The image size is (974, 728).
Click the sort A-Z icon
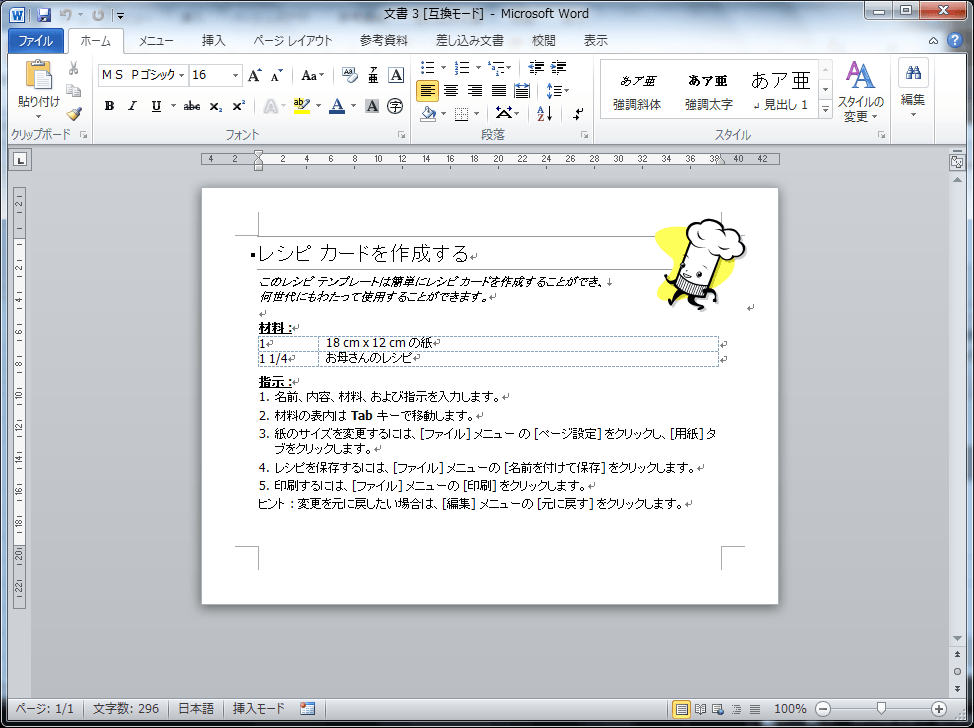[544, 113]
